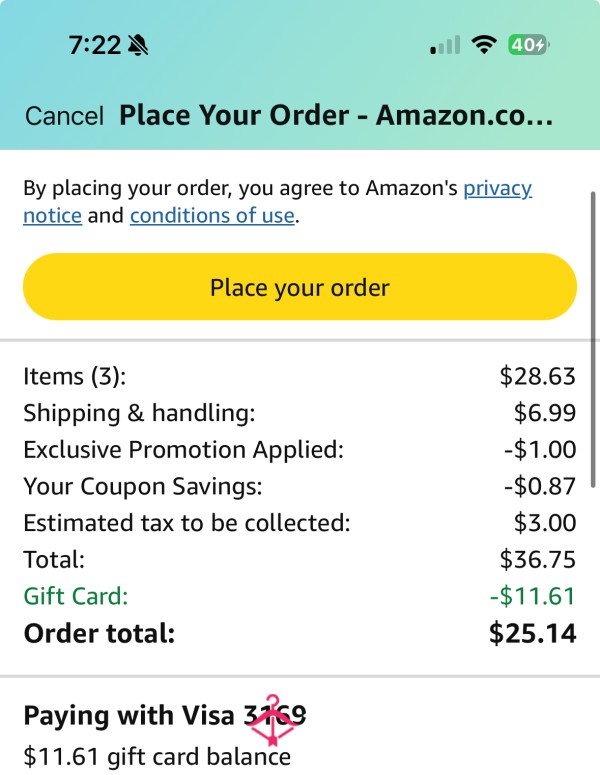The width and height of the screenshot is (600, 775).
Task: Tap the Exclusive Promotion Applied row
Action: point(300,449)
